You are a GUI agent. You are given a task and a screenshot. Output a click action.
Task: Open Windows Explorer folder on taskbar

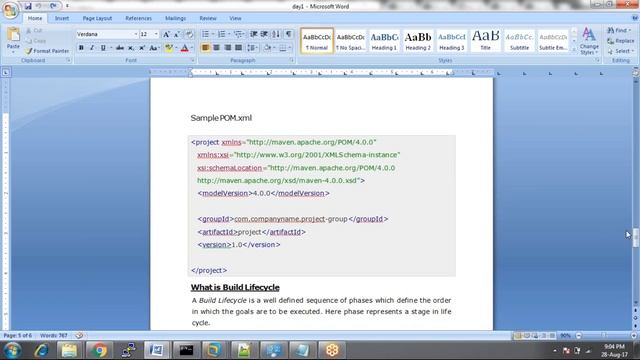coord(69,350)
